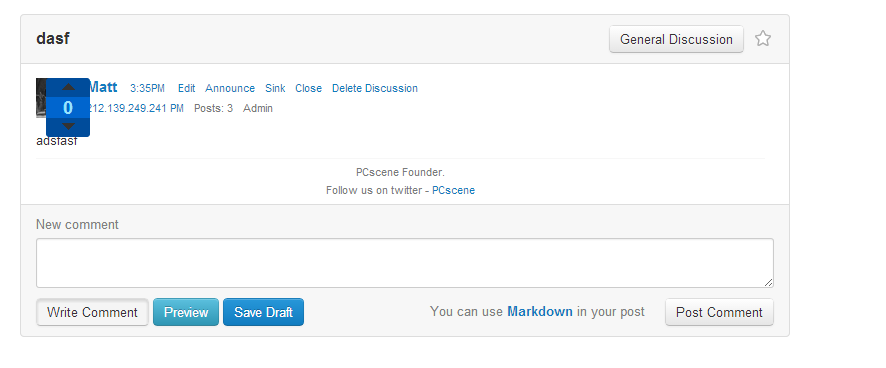This screenshot has height=368, width=886.
Task: Bookmark discussion with the star icon
Action: coord(763,38)
